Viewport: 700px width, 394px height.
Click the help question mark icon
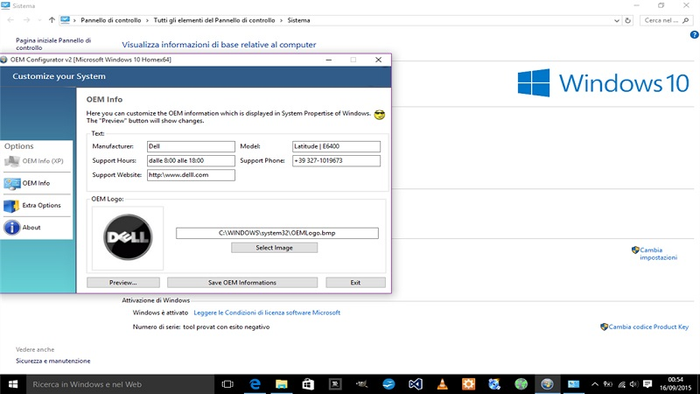[694, 35]
